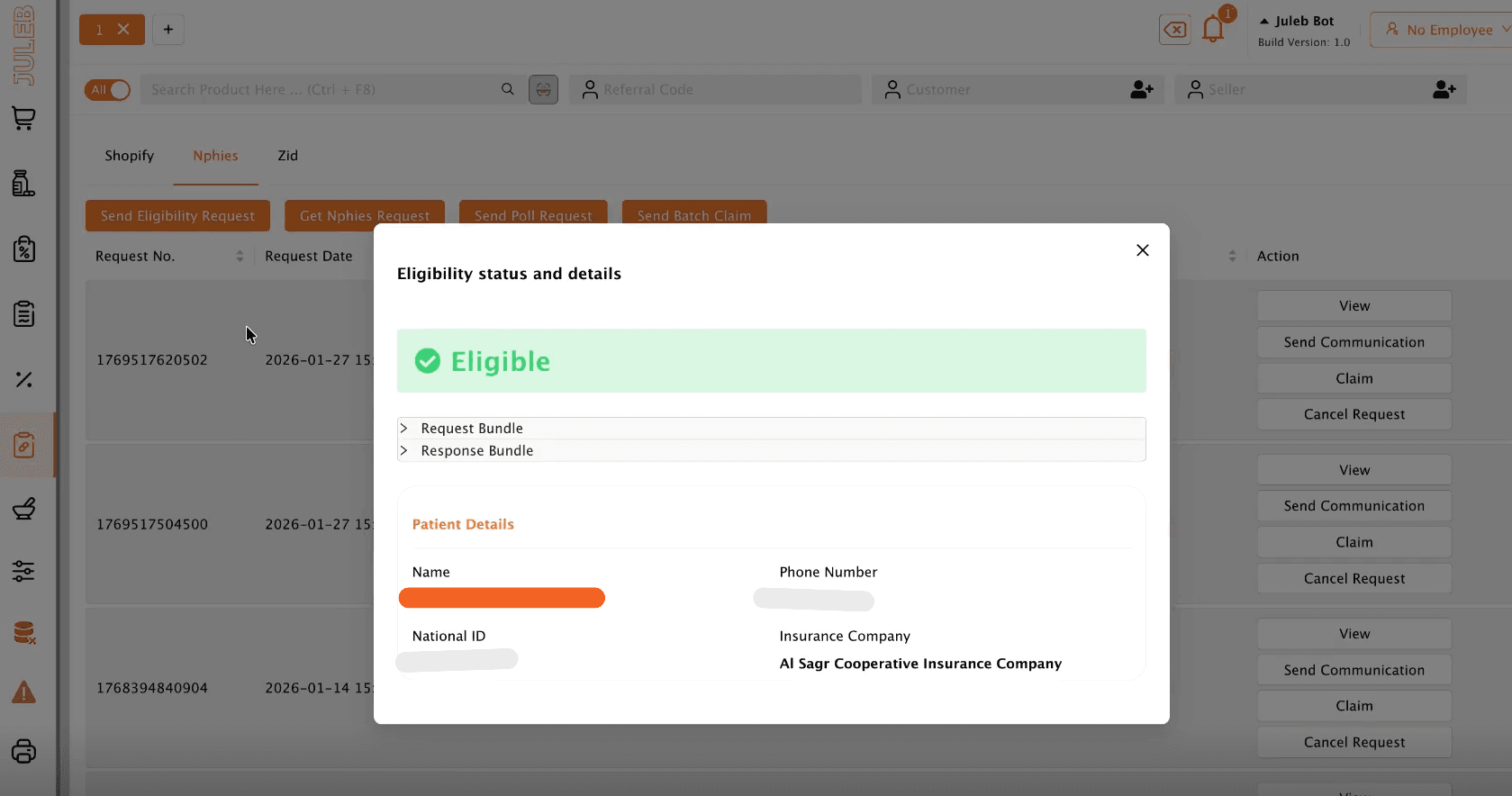This screenshot has width=1512, height=796.
Task: Sort by Request No. column arrows
Action: pos(240,257)
